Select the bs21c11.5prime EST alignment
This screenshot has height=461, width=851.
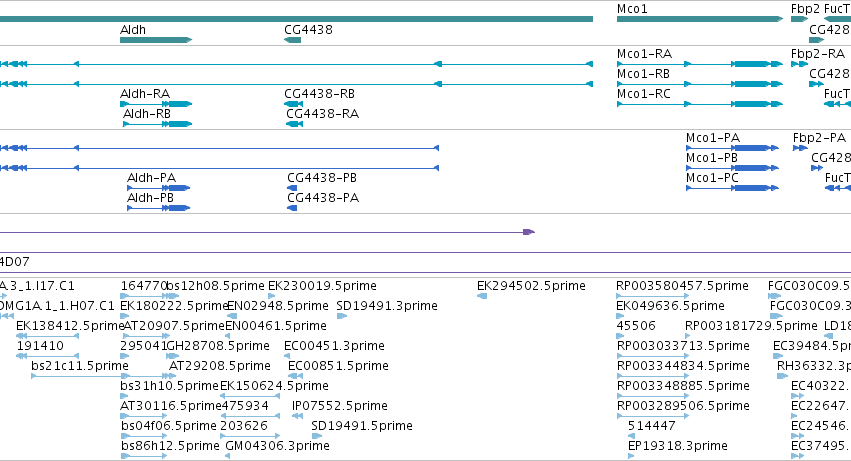(80, 376)
